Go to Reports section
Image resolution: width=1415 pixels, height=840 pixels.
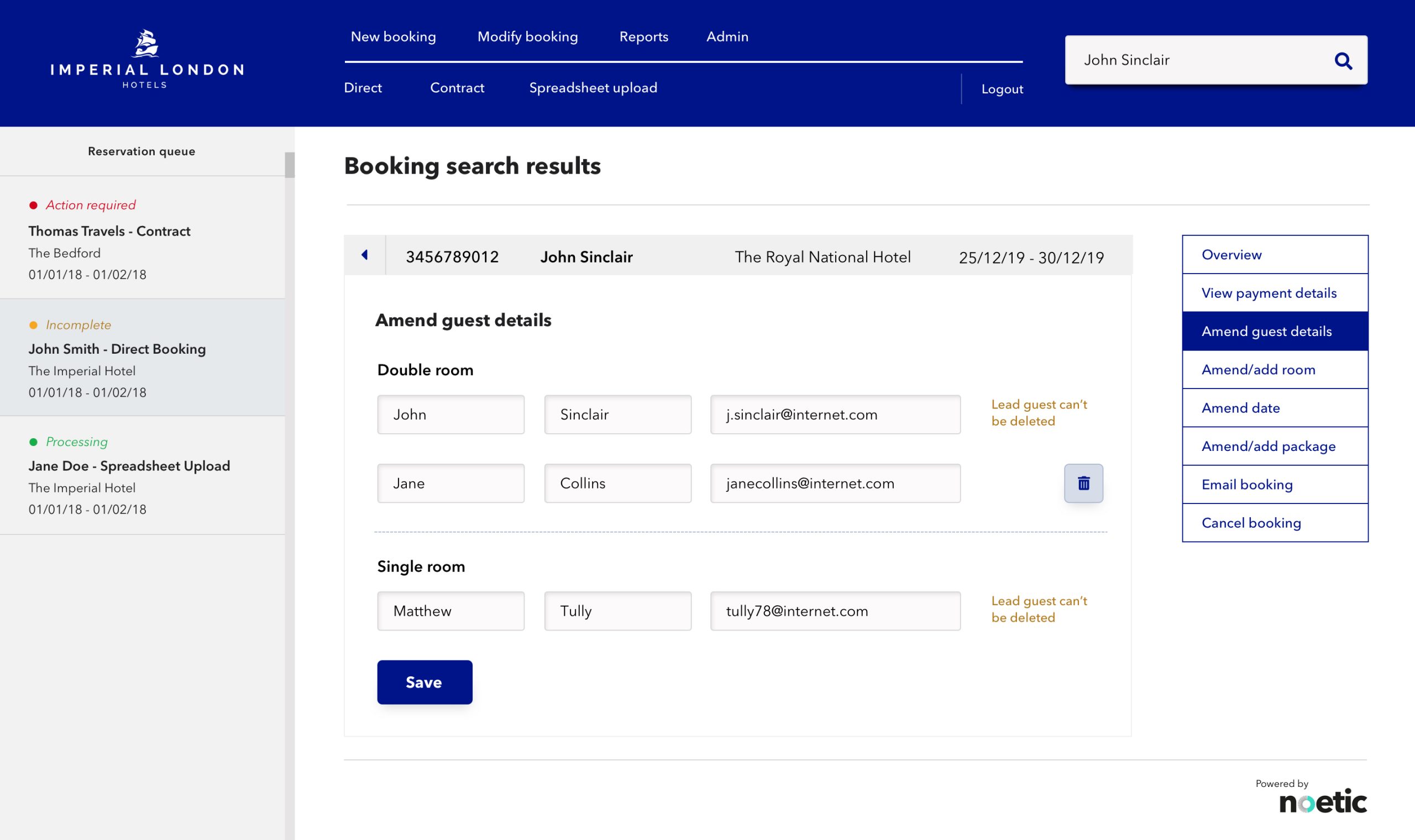coord(643,37)
